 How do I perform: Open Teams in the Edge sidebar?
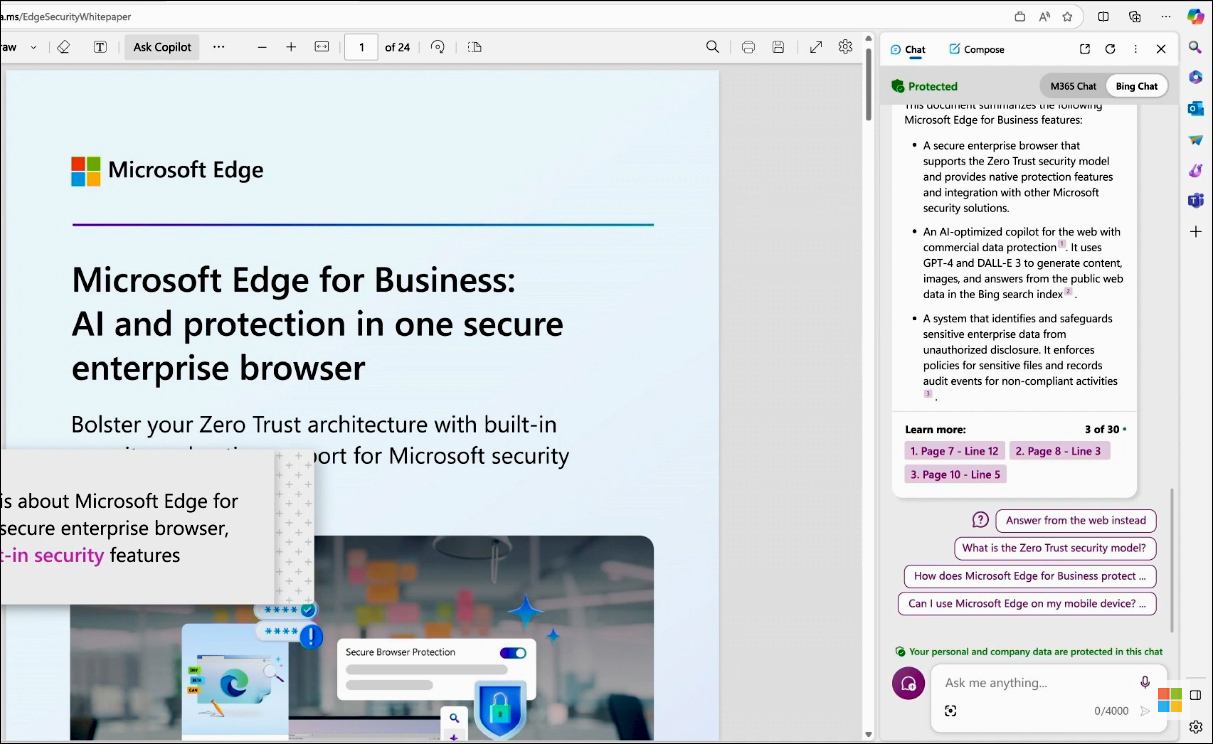[1195, 201]
